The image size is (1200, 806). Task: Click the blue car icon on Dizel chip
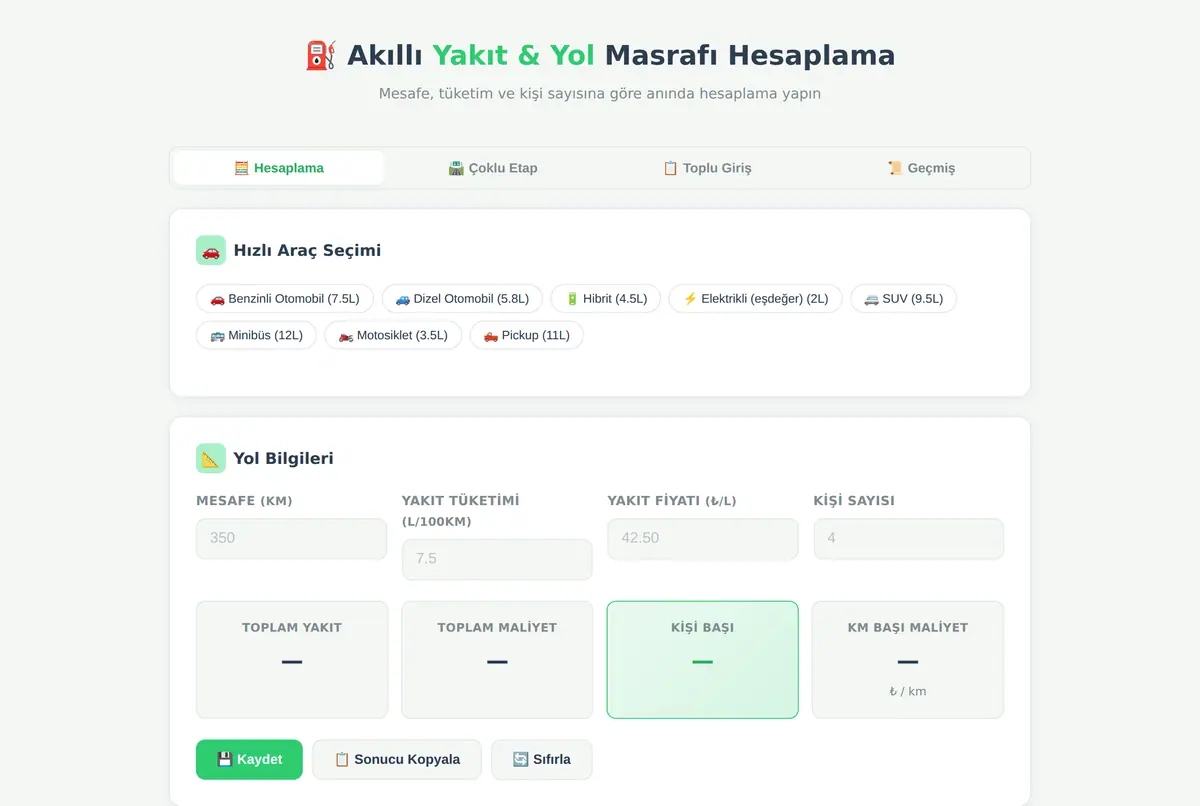point(402,299)
